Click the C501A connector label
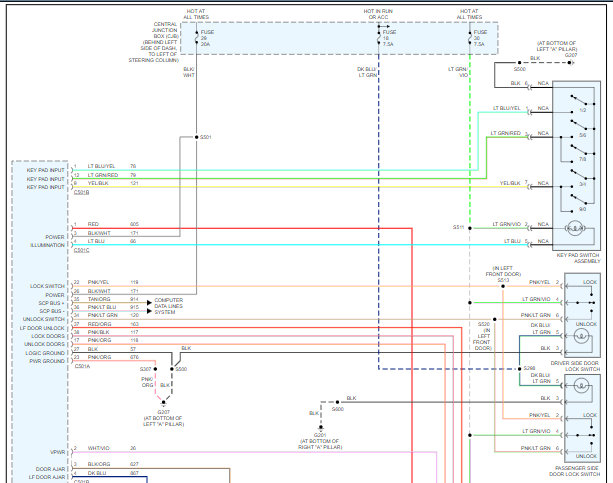 tap(82, 366)
